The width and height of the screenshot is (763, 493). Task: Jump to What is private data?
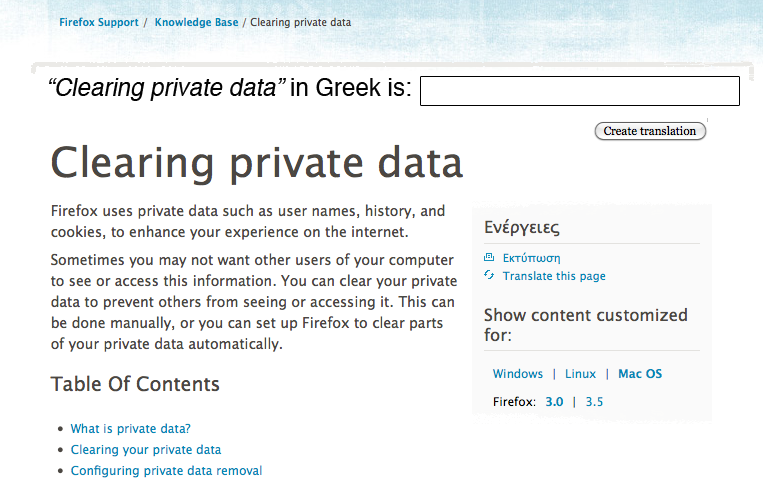pyautogui.click(x=130, y=429)
